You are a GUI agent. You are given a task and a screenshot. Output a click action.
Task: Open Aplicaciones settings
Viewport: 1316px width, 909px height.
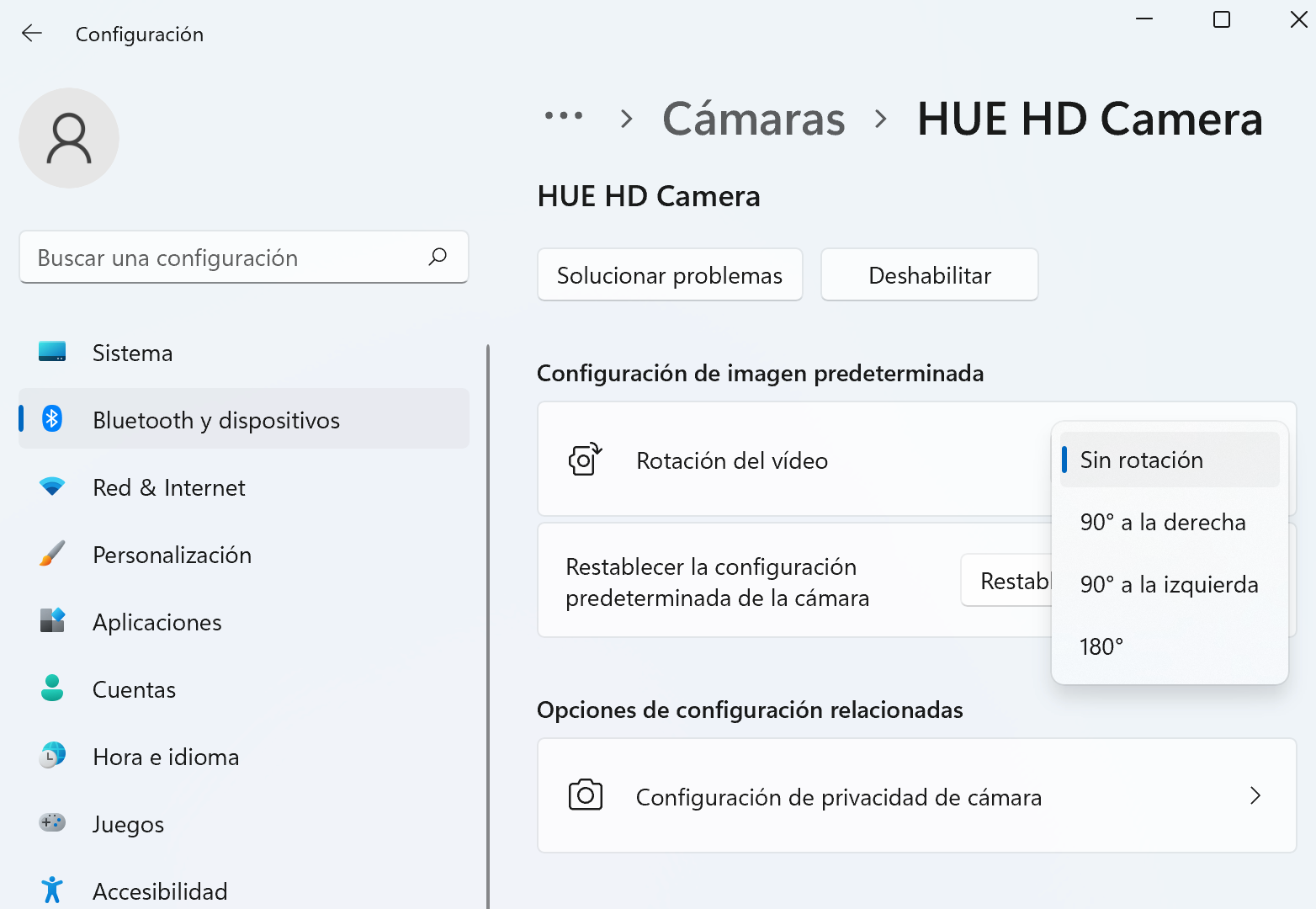click(244, 622)
